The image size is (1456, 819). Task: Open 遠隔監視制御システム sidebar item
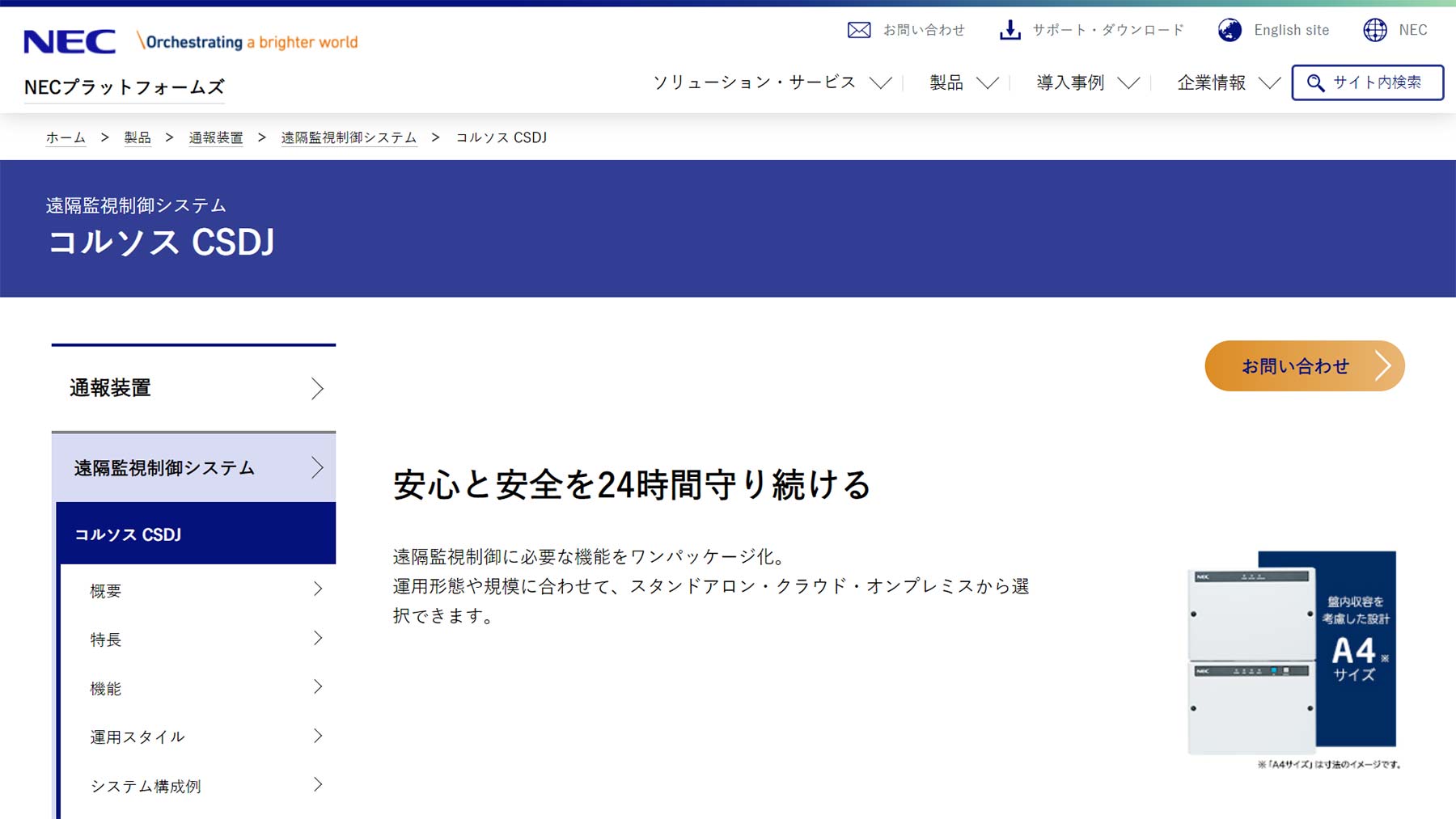tap(193, 467)
